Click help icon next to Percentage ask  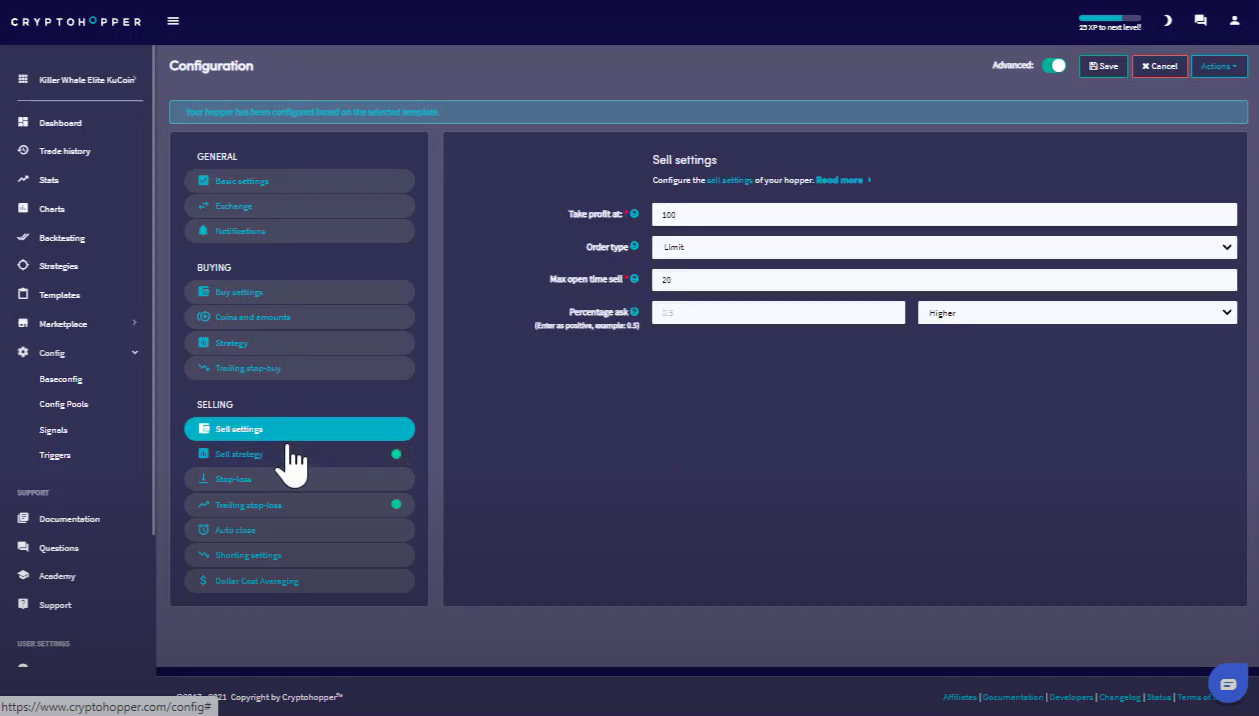[x=634, y=312]
